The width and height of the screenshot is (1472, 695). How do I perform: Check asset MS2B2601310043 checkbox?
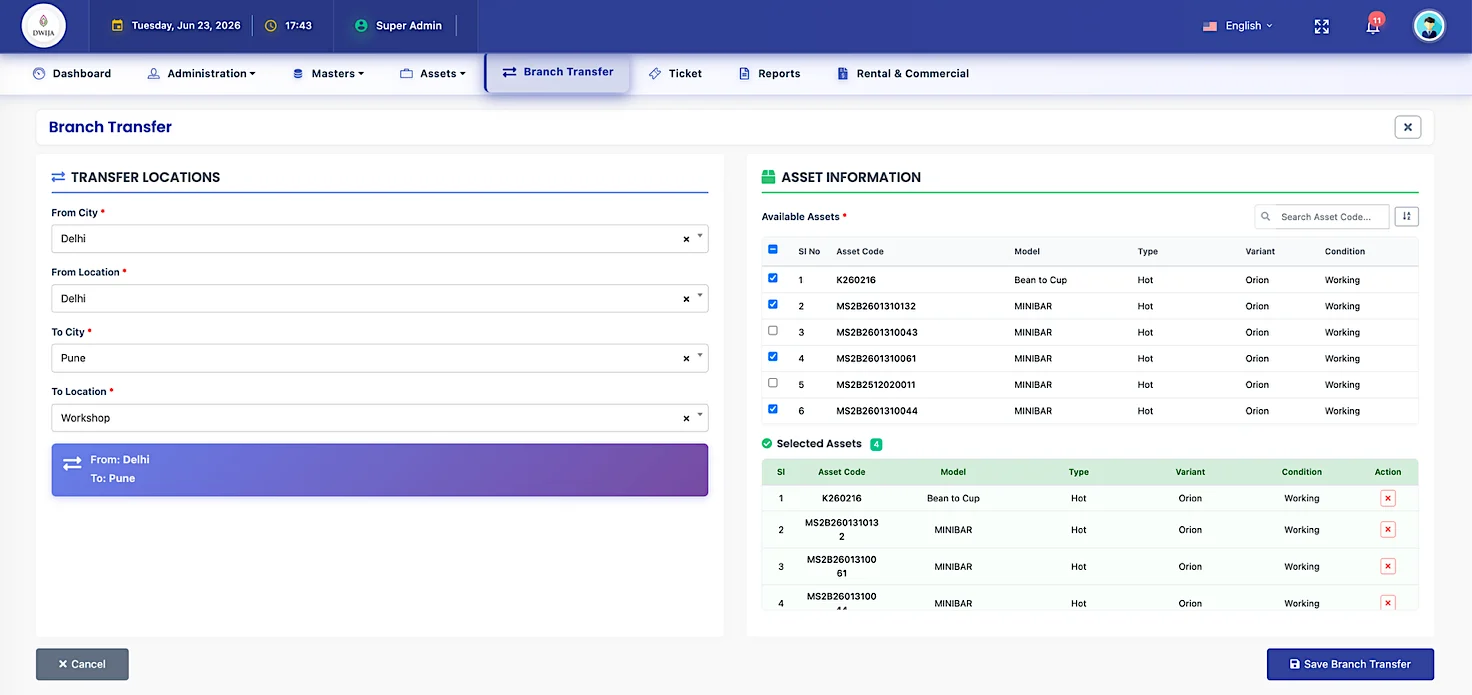tap(772, 330)
